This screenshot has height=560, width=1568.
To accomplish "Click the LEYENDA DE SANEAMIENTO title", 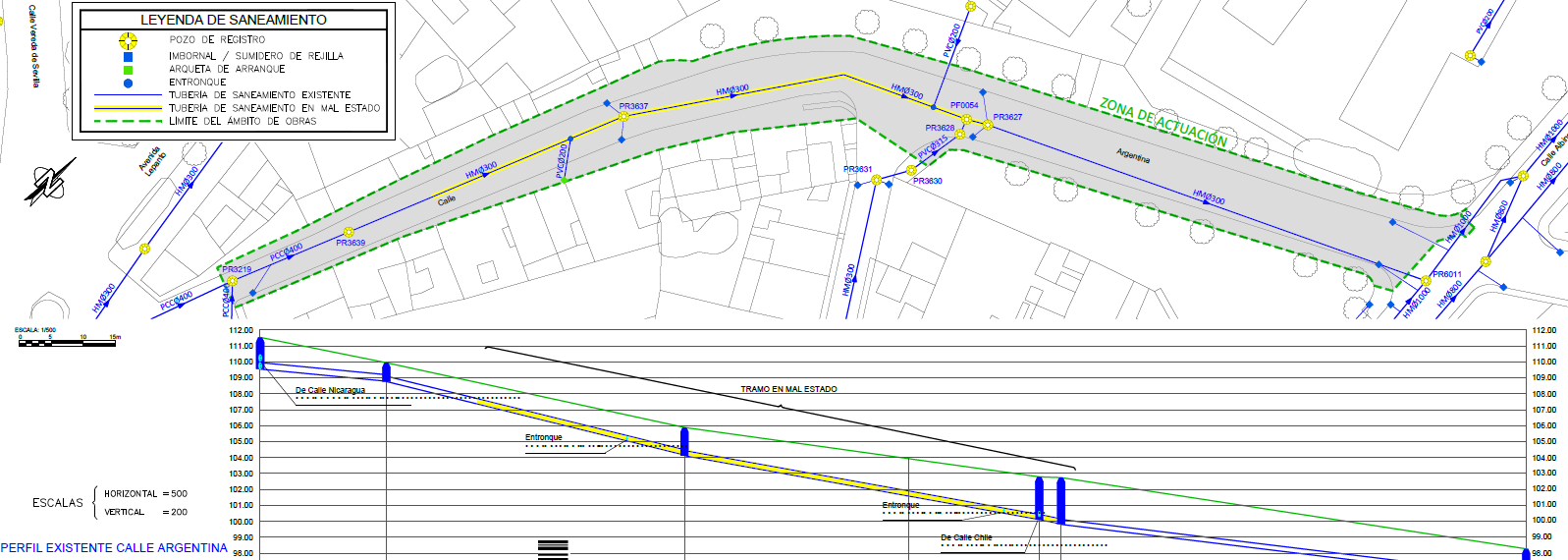I will click(234, 20).
